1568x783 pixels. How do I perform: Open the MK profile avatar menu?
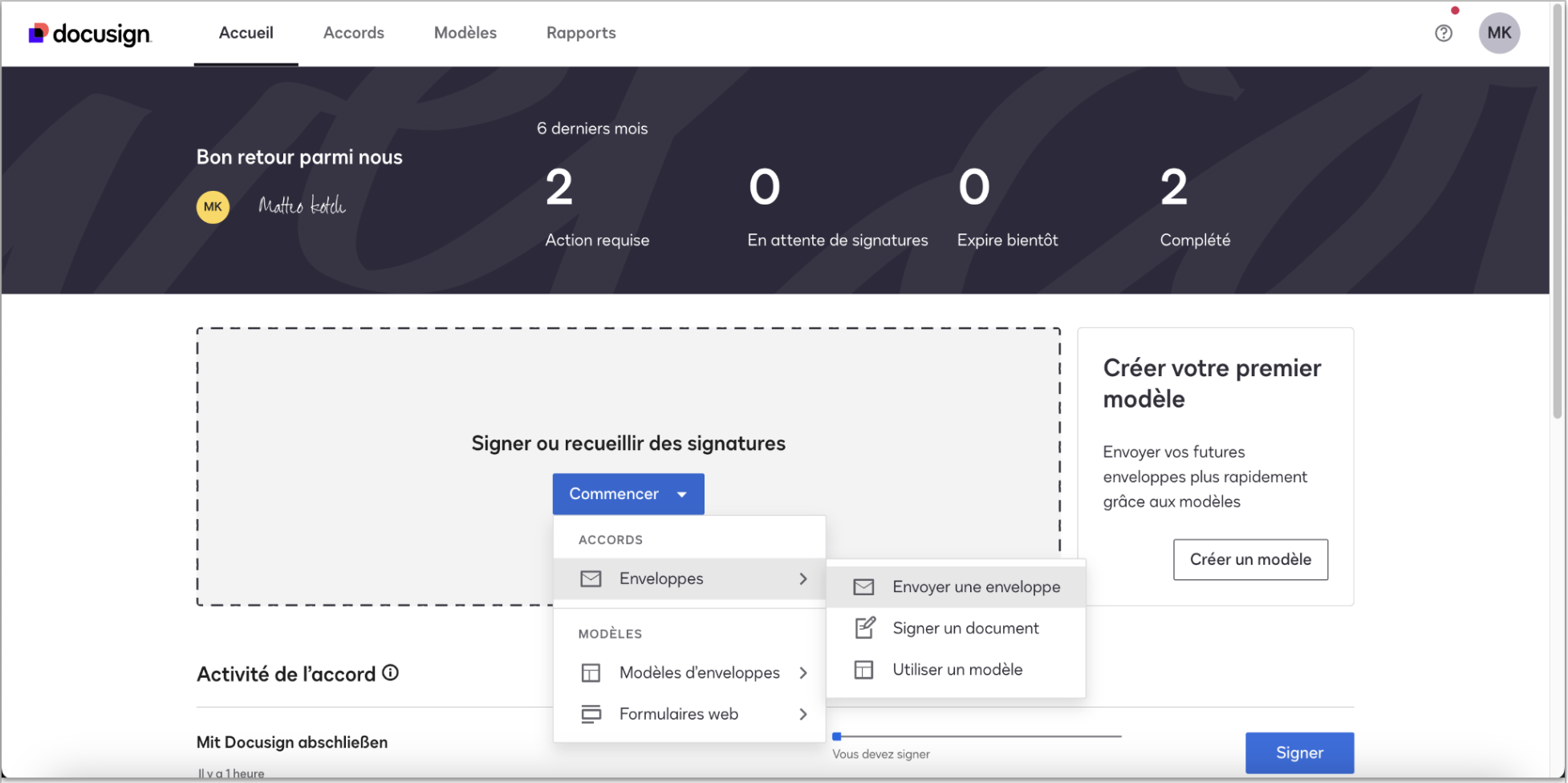tap(1499, 33)
